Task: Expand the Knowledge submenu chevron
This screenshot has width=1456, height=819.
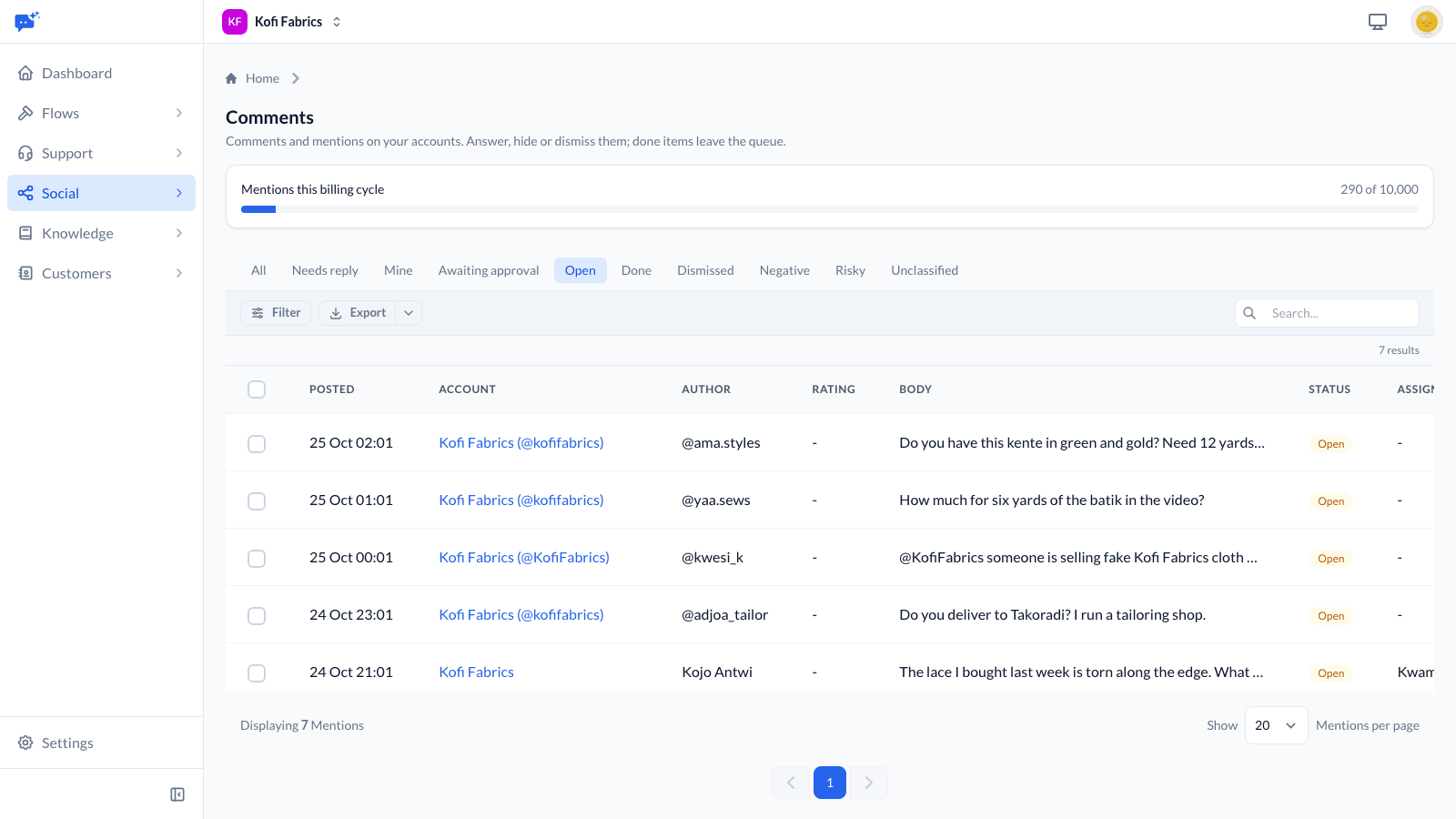Action: click(x=179, y=233)
